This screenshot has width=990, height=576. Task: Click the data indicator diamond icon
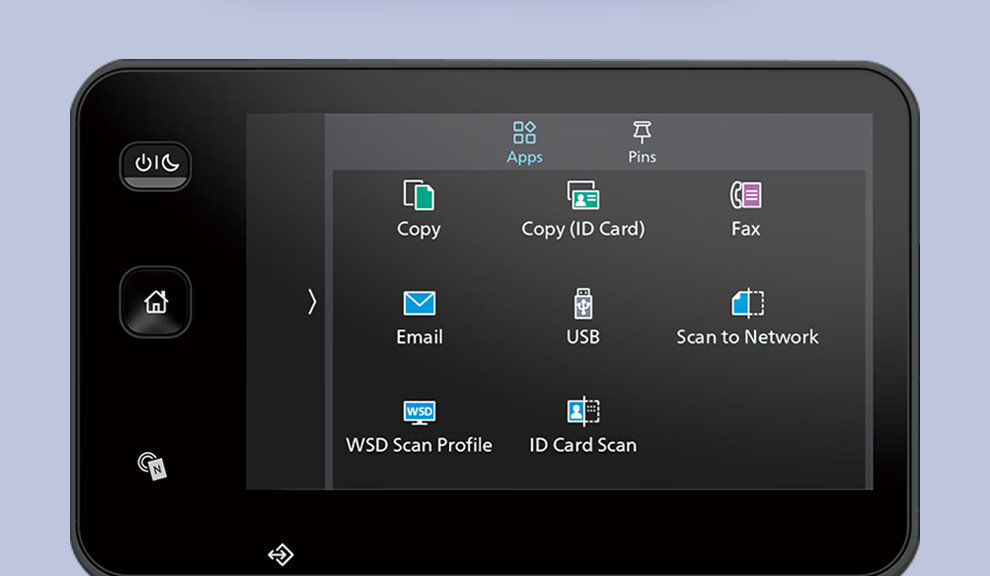[281, 554]
